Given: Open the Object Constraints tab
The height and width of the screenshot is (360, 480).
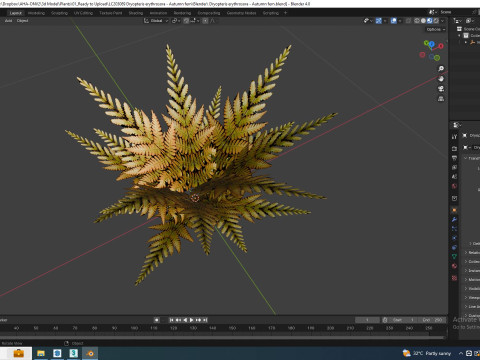Looking at the screenshot, I should pos(454,247).
